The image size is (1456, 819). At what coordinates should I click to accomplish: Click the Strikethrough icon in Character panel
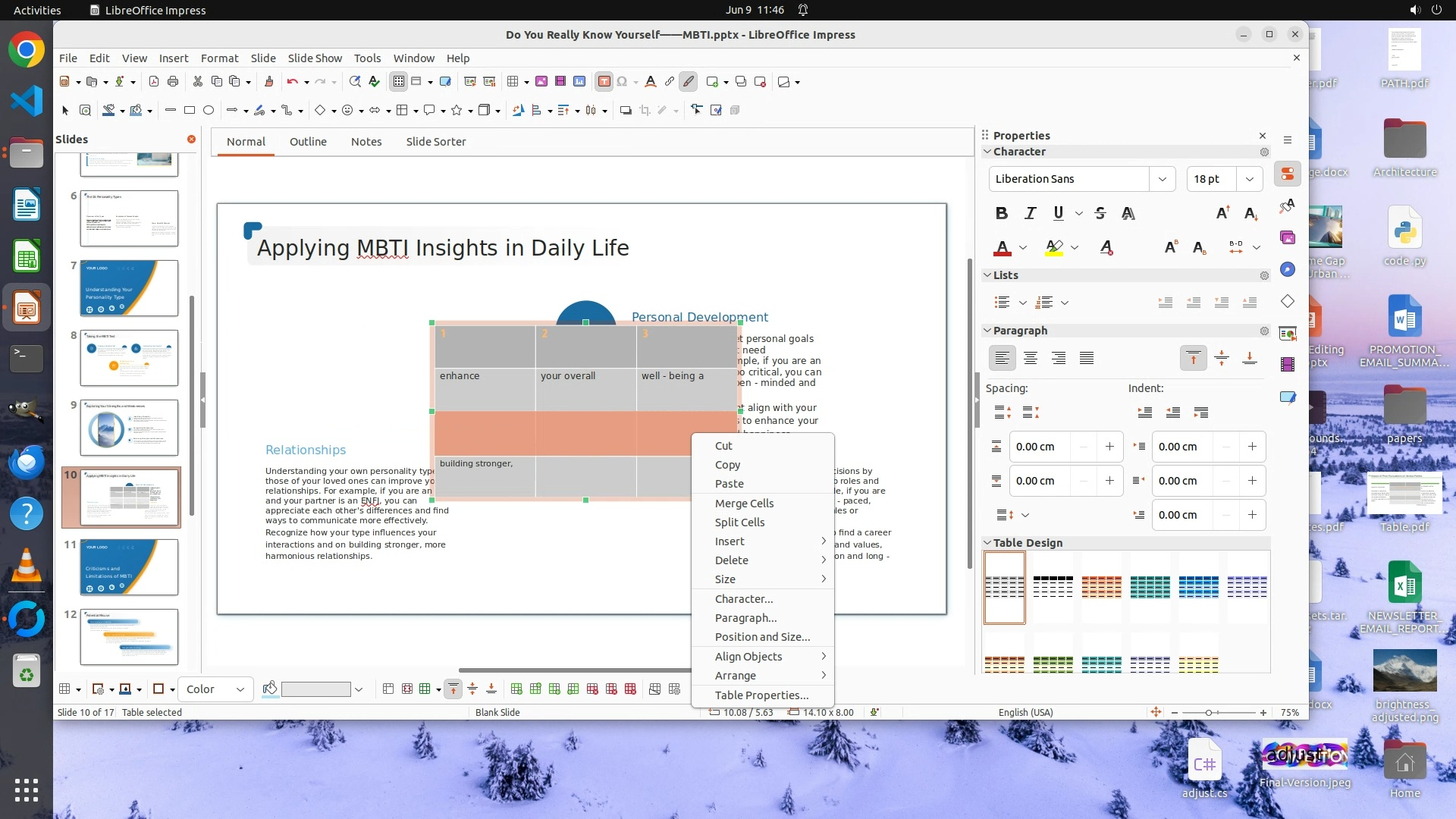point(1100,213)
